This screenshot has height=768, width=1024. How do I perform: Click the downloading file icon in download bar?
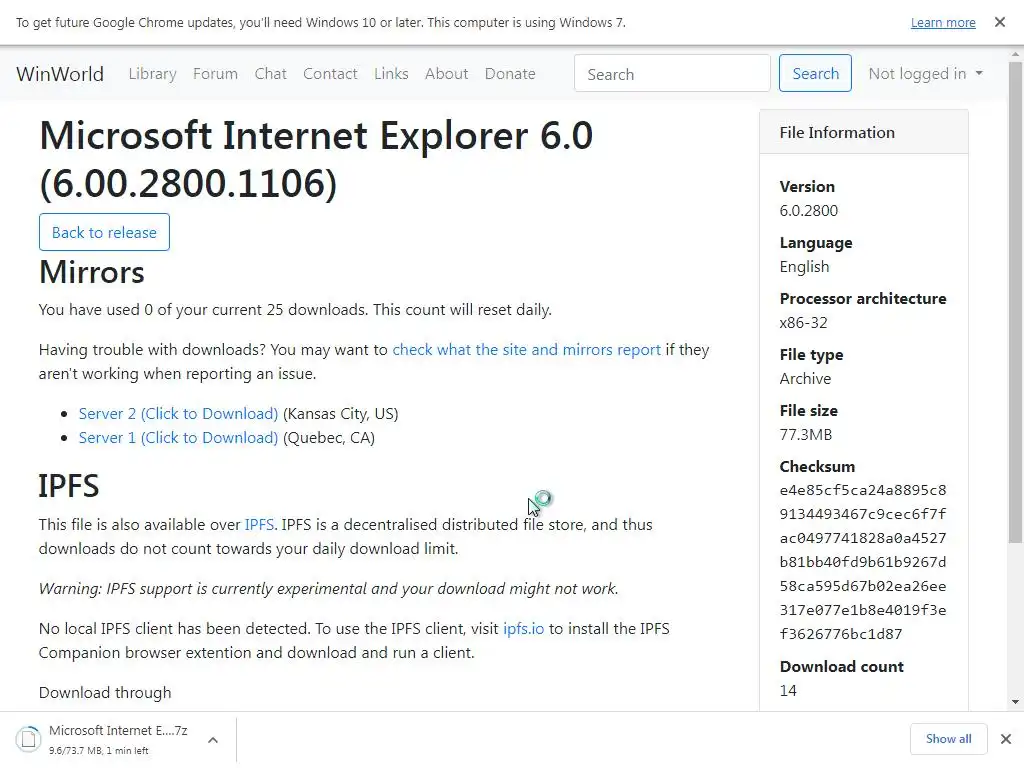28,739
